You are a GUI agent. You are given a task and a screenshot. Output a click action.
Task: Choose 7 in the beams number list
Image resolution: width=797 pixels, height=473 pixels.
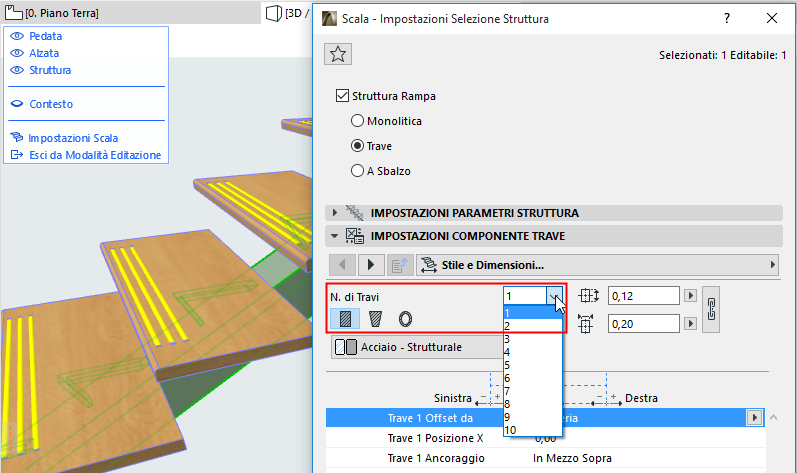[x=533, y=391]
